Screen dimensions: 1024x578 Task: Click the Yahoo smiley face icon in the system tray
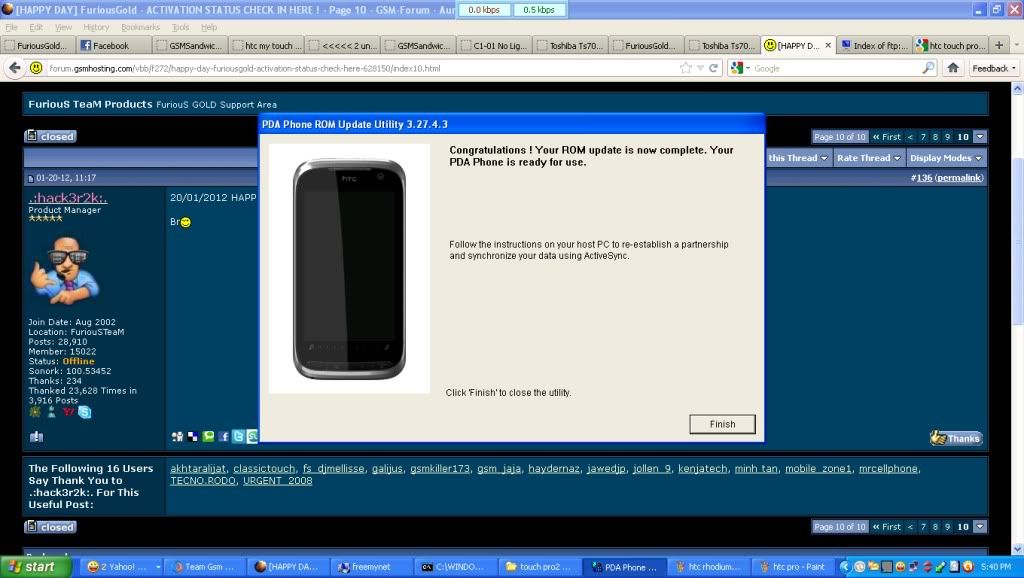[x=899, y=567]
